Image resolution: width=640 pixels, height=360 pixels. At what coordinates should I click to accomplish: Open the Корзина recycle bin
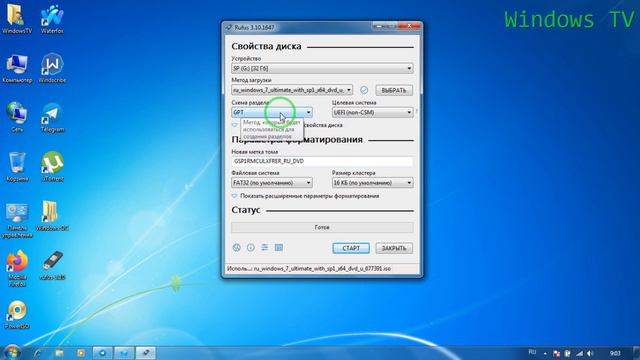pyautogui.click(x=17, y=167)
